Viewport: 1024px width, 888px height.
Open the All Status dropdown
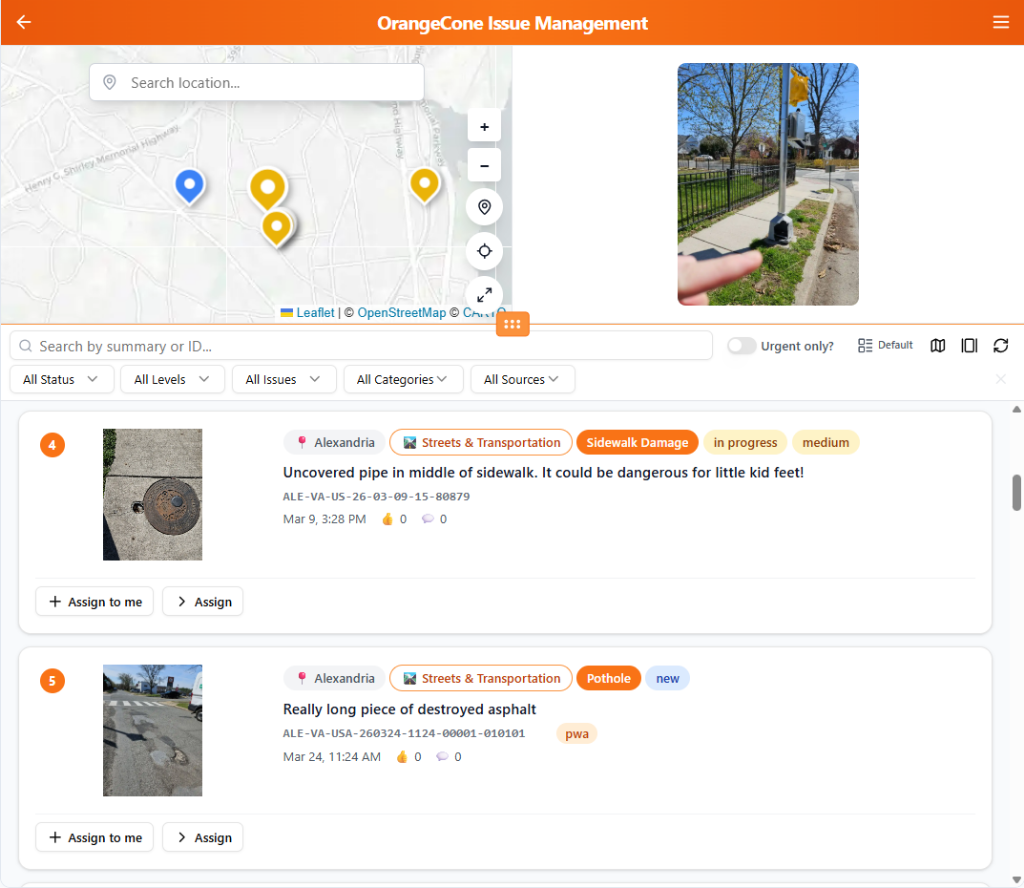tap(62, 379)
